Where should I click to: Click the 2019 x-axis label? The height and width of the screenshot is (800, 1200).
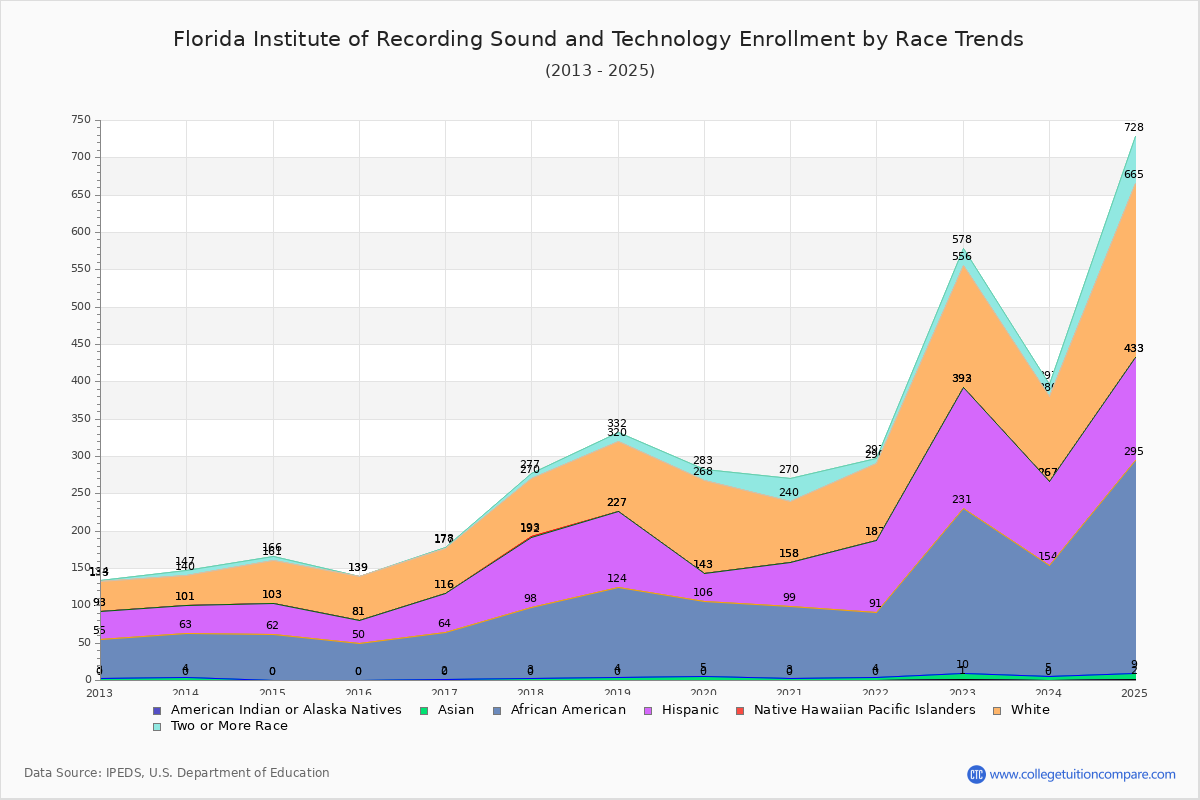tap(617, 692)
